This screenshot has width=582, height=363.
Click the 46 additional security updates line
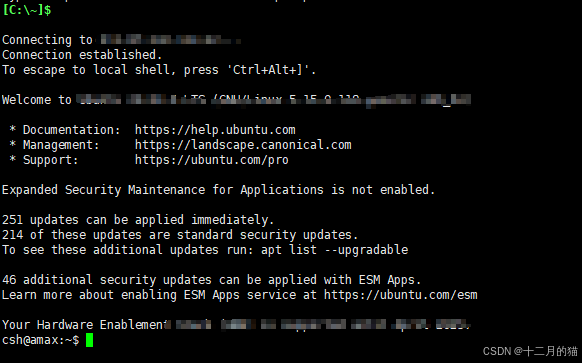pyautogui.click(x=211, y=280)
